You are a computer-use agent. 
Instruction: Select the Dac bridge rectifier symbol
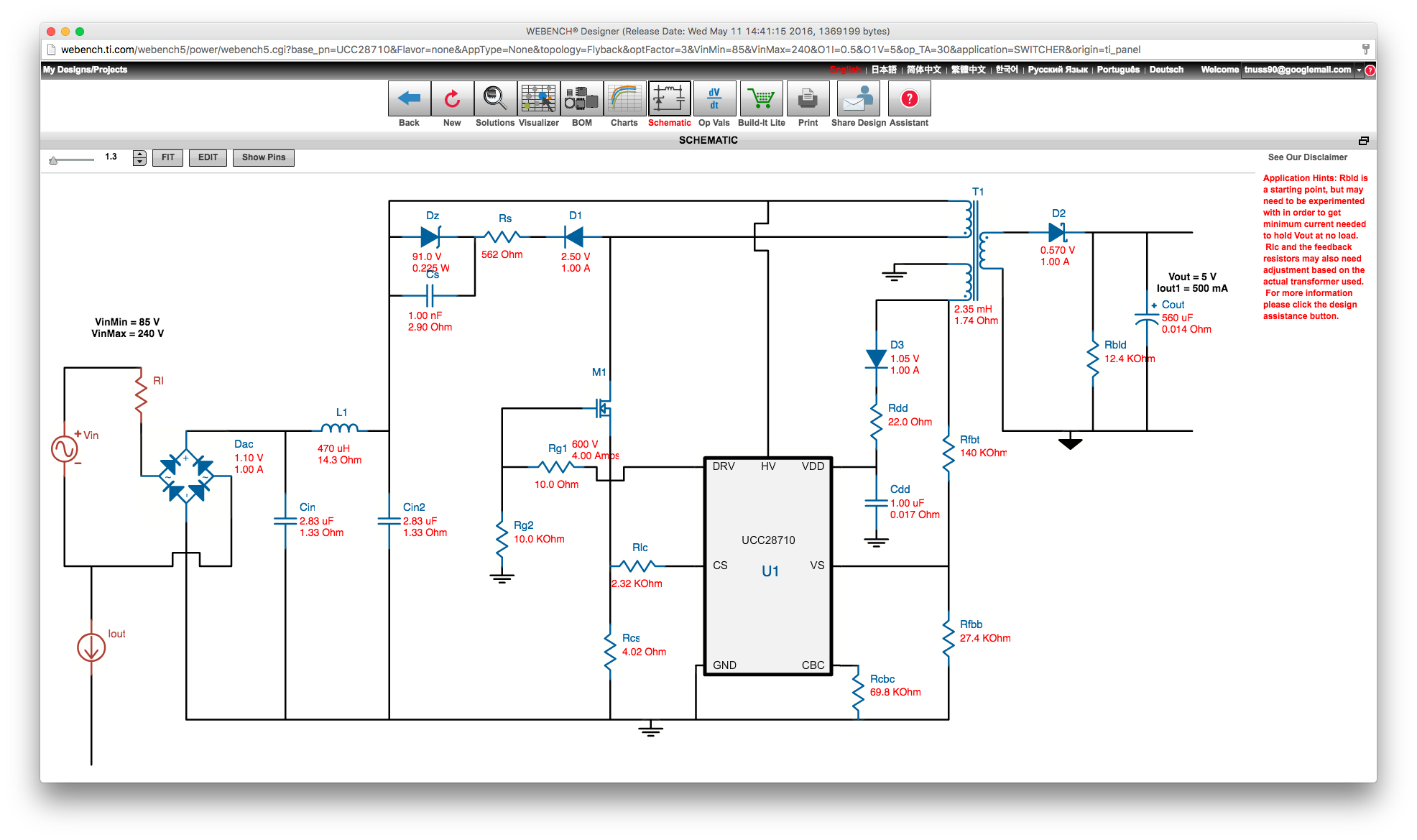point(186,476)
